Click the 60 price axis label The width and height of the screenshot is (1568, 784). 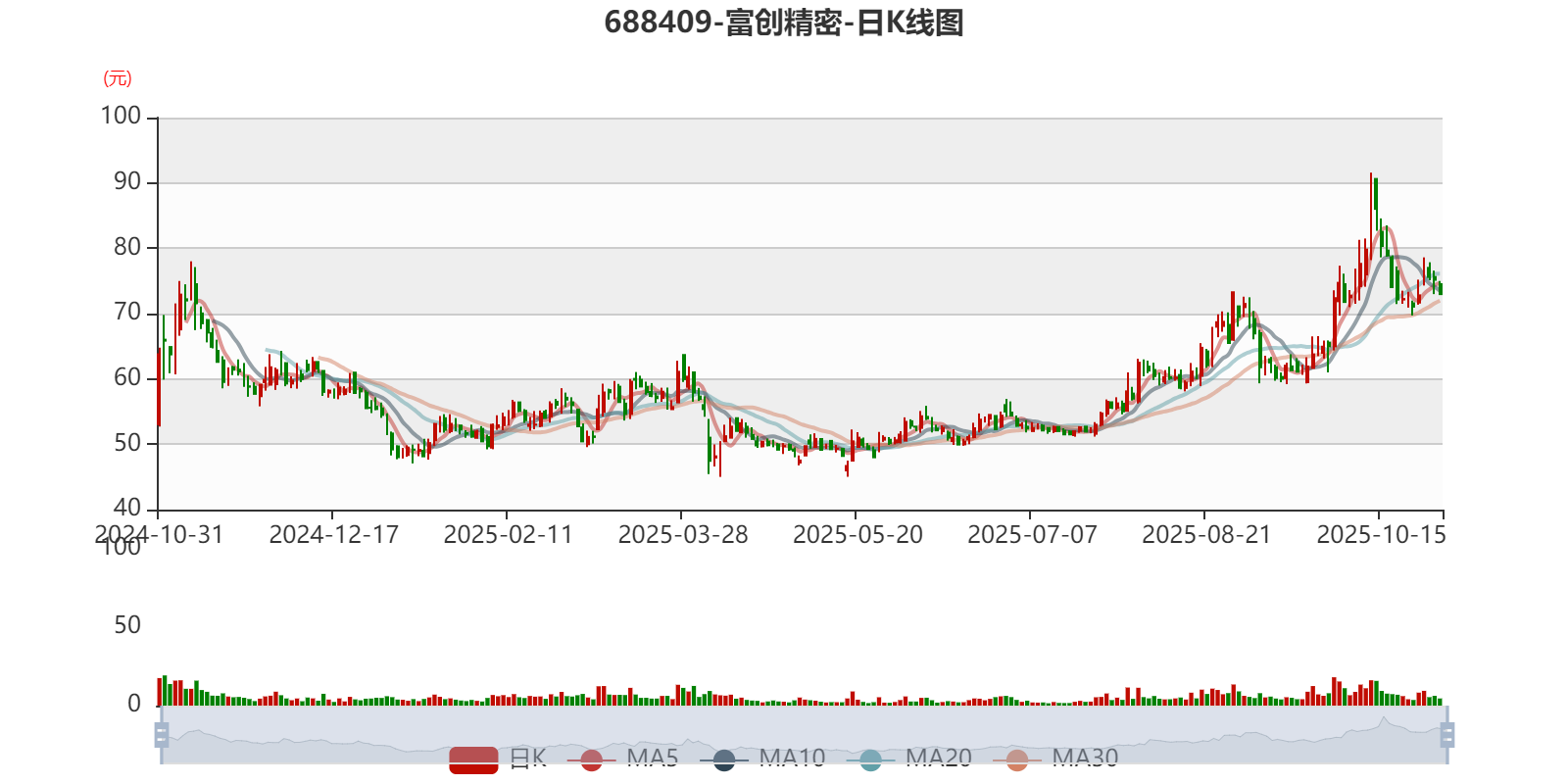pyautogui.click(x=127, y=377)
